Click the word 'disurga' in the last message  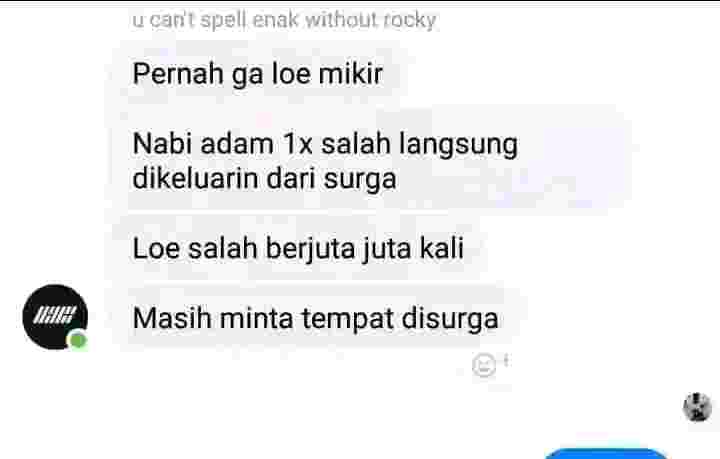(450, 319)
